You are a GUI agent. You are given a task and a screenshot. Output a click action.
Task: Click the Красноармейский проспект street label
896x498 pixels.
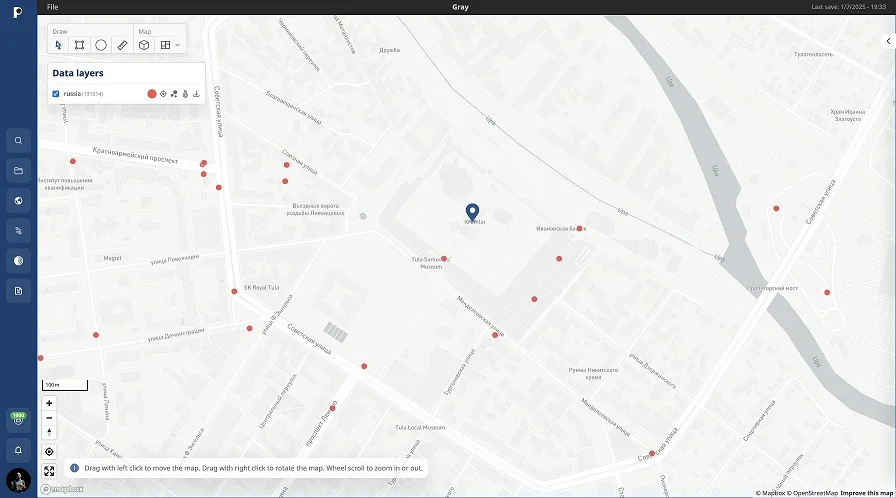(x=135, y=155)
